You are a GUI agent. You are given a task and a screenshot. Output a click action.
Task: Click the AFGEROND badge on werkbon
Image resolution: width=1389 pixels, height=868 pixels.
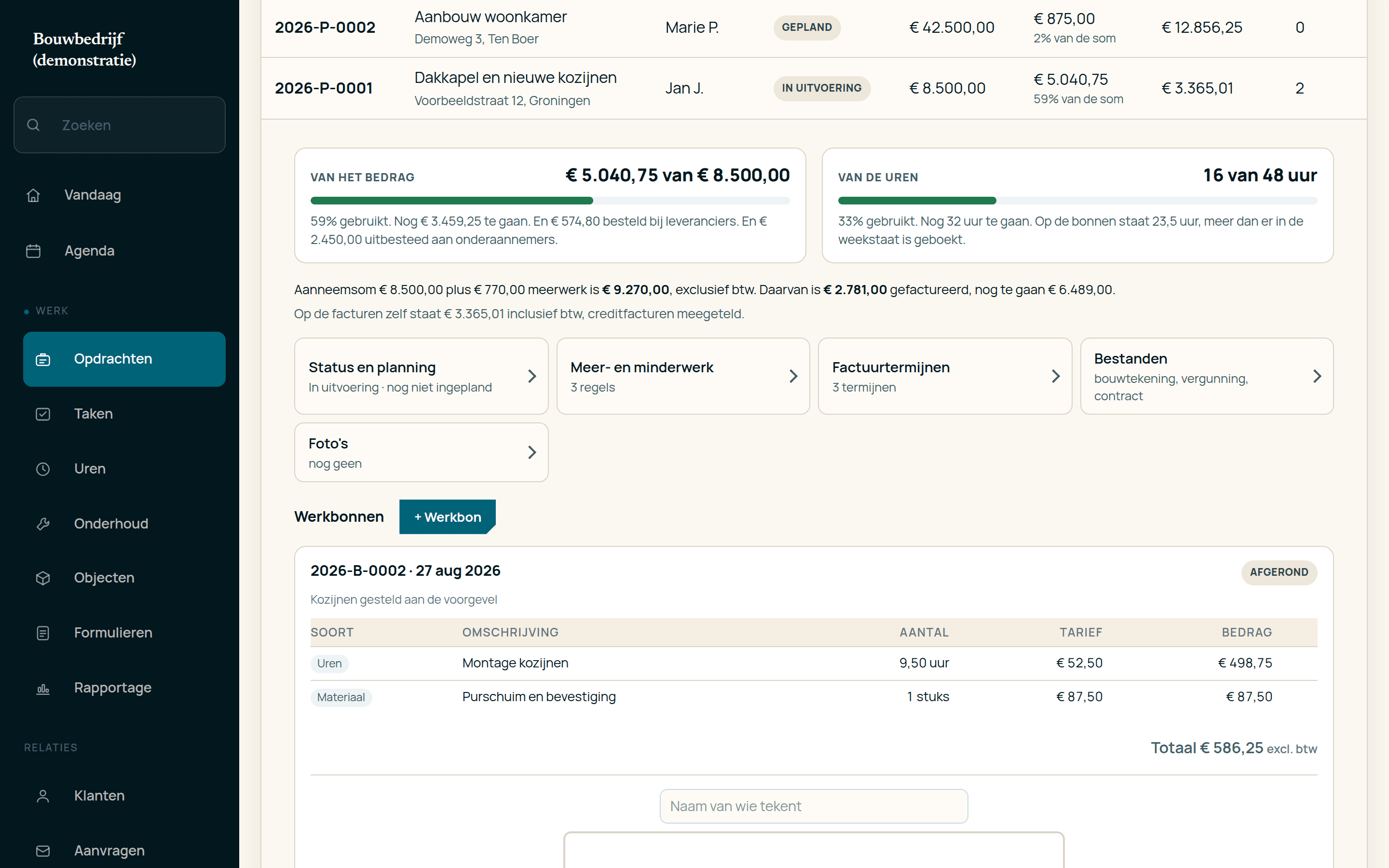coord(1279,572)
